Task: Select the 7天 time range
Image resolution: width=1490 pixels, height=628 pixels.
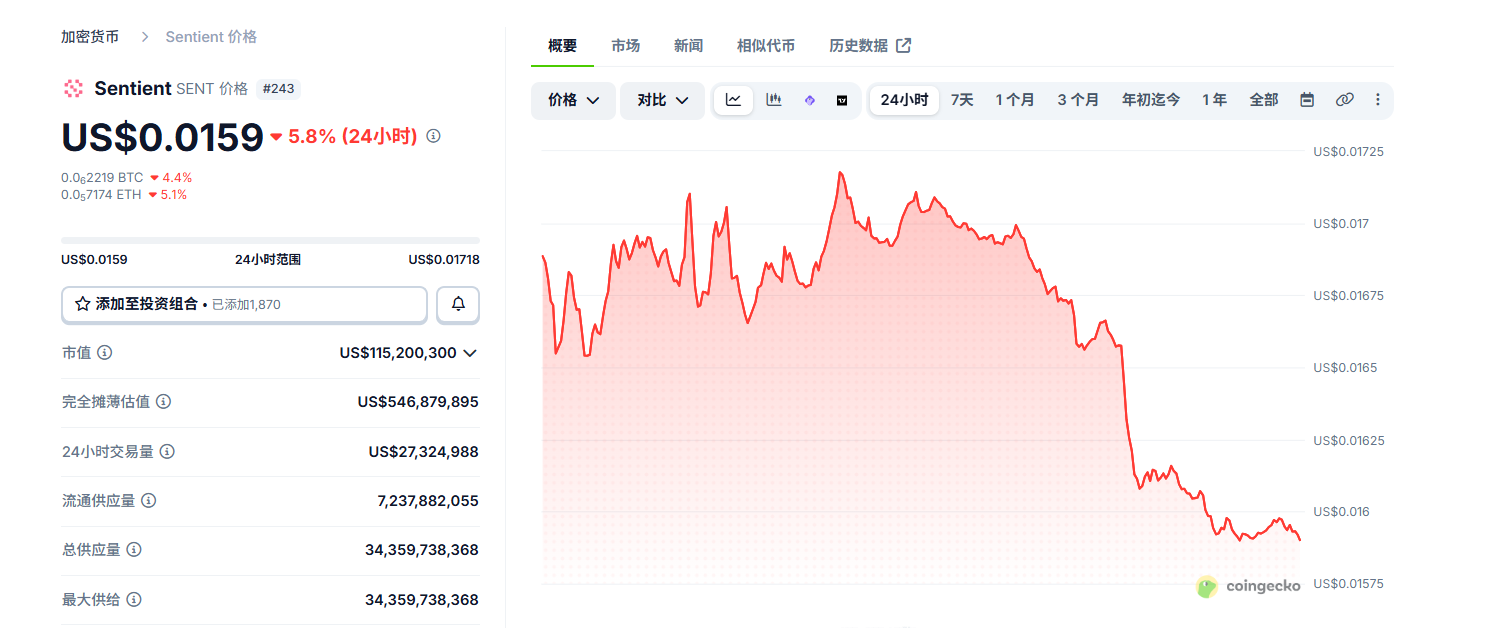Action: (x=962, y=100)
